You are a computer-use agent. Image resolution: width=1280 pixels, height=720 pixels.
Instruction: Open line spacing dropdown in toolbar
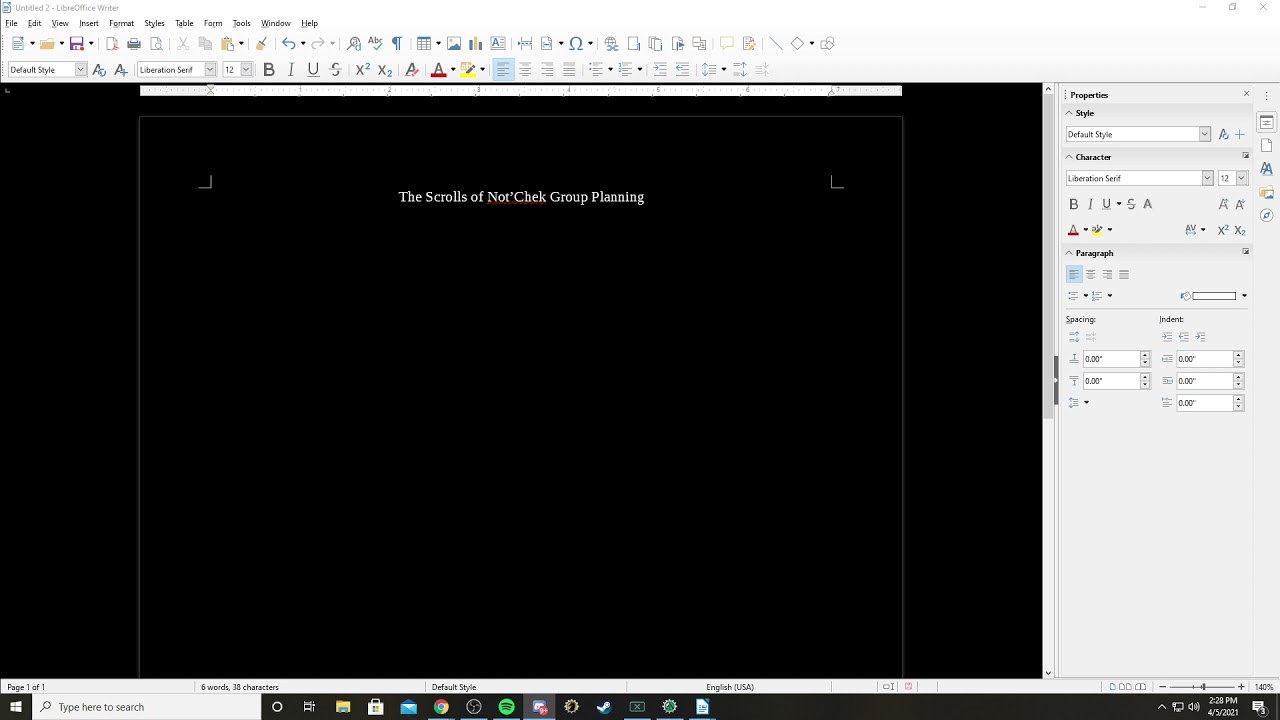pyautogui.click(x=723, y=69)
